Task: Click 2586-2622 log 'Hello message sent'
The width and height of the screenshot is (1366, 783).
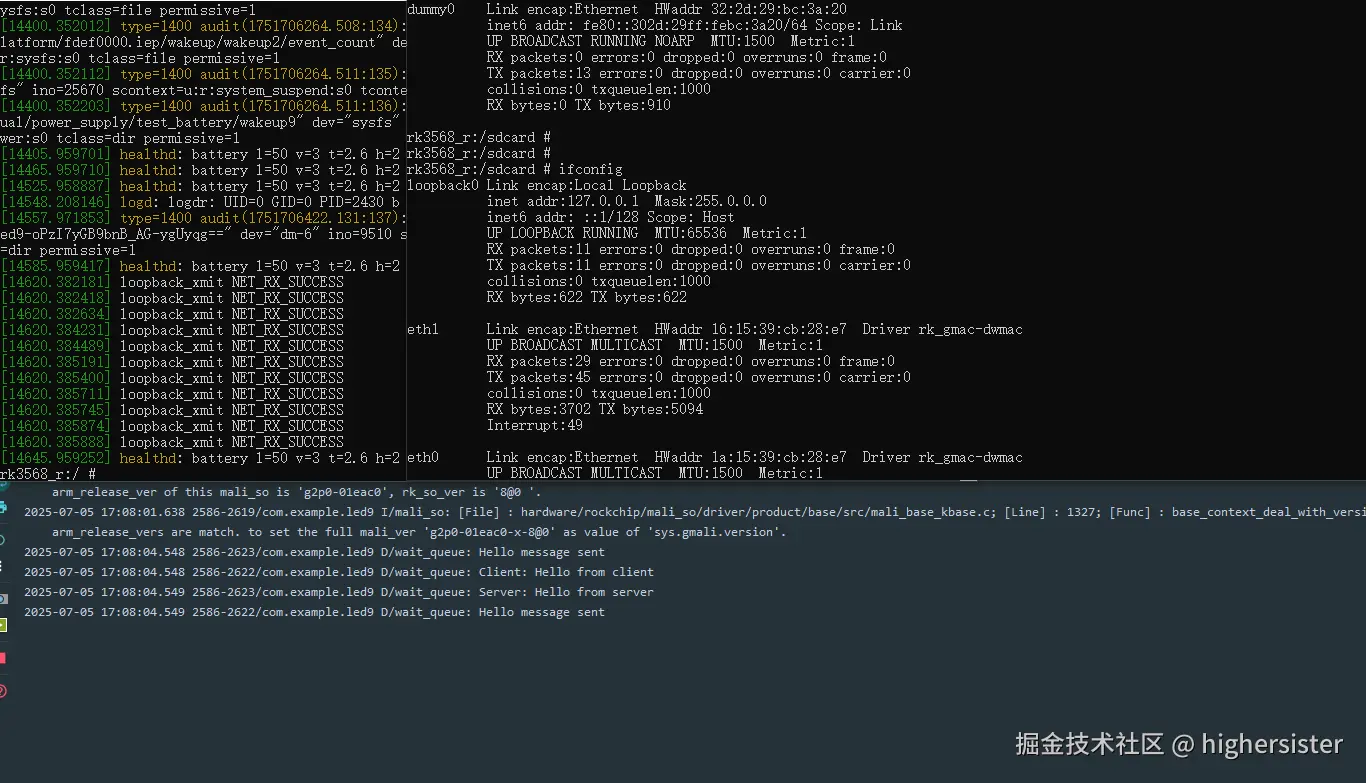Action: coord(315,612)
